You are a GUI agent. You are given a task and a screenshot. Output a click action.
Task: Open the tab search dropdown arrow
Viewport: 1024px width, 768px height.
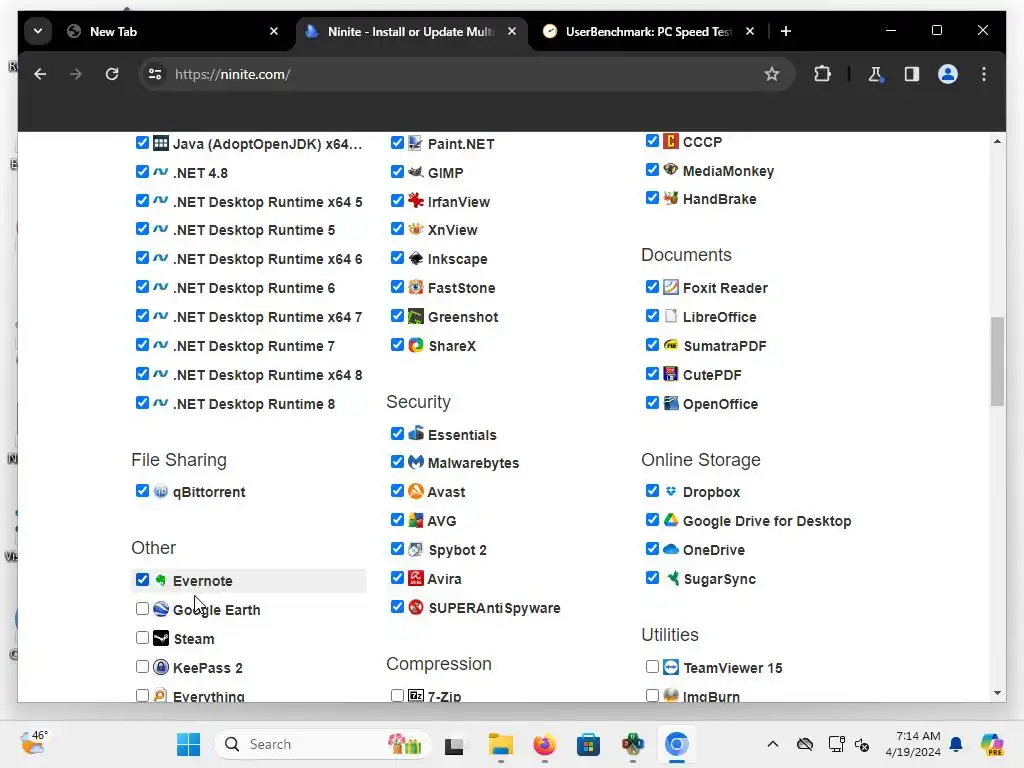point(38,31)
